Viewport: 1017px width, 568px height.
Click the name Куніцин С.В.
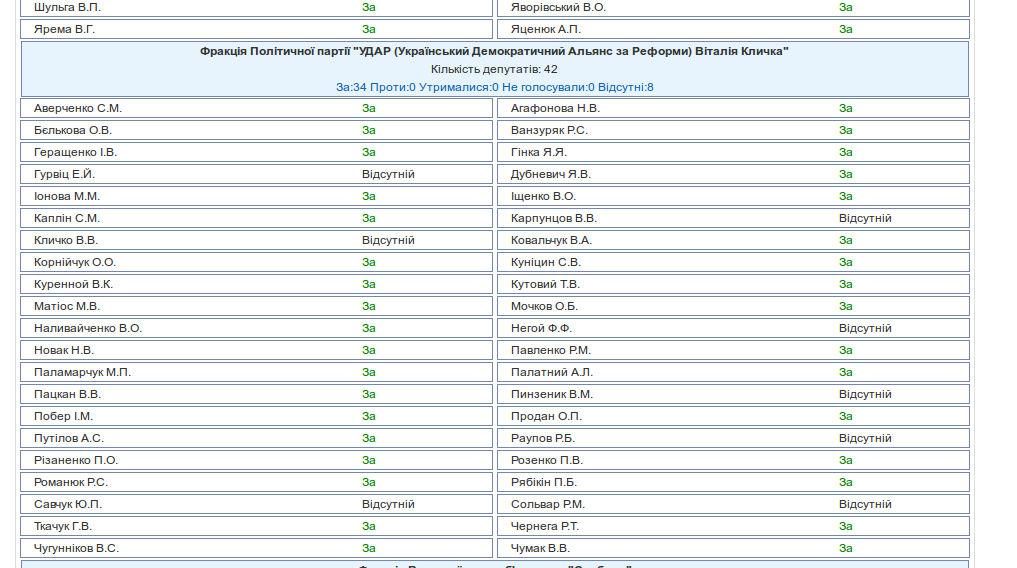545,263
